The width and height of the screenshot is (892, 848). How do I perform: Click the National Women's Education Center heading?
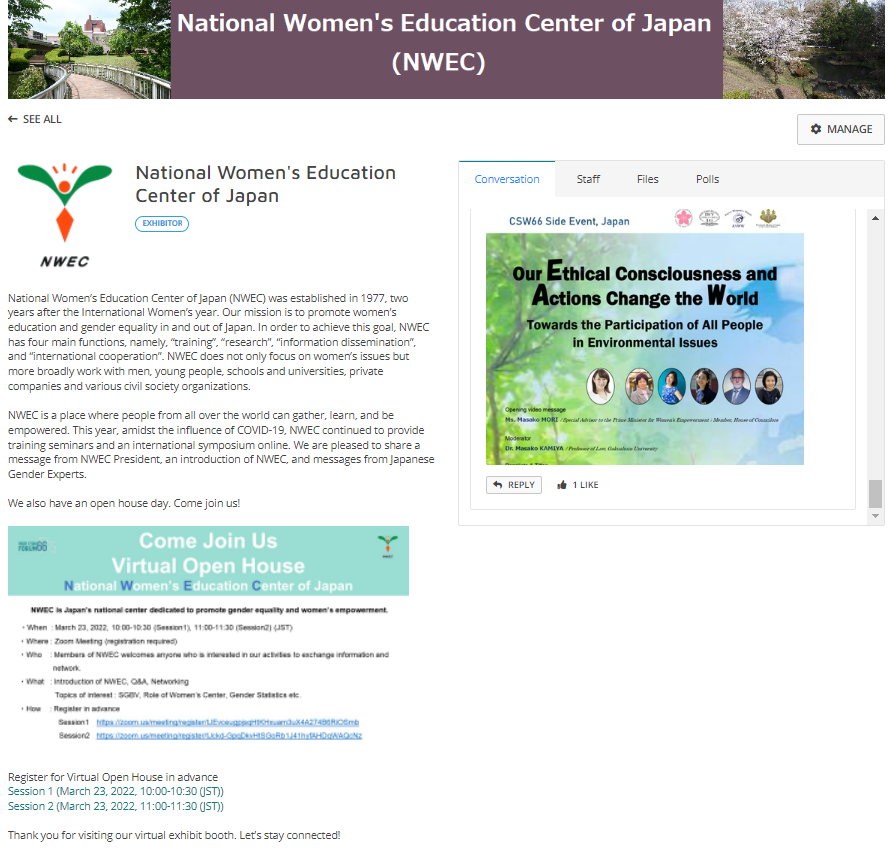[266, 184]
